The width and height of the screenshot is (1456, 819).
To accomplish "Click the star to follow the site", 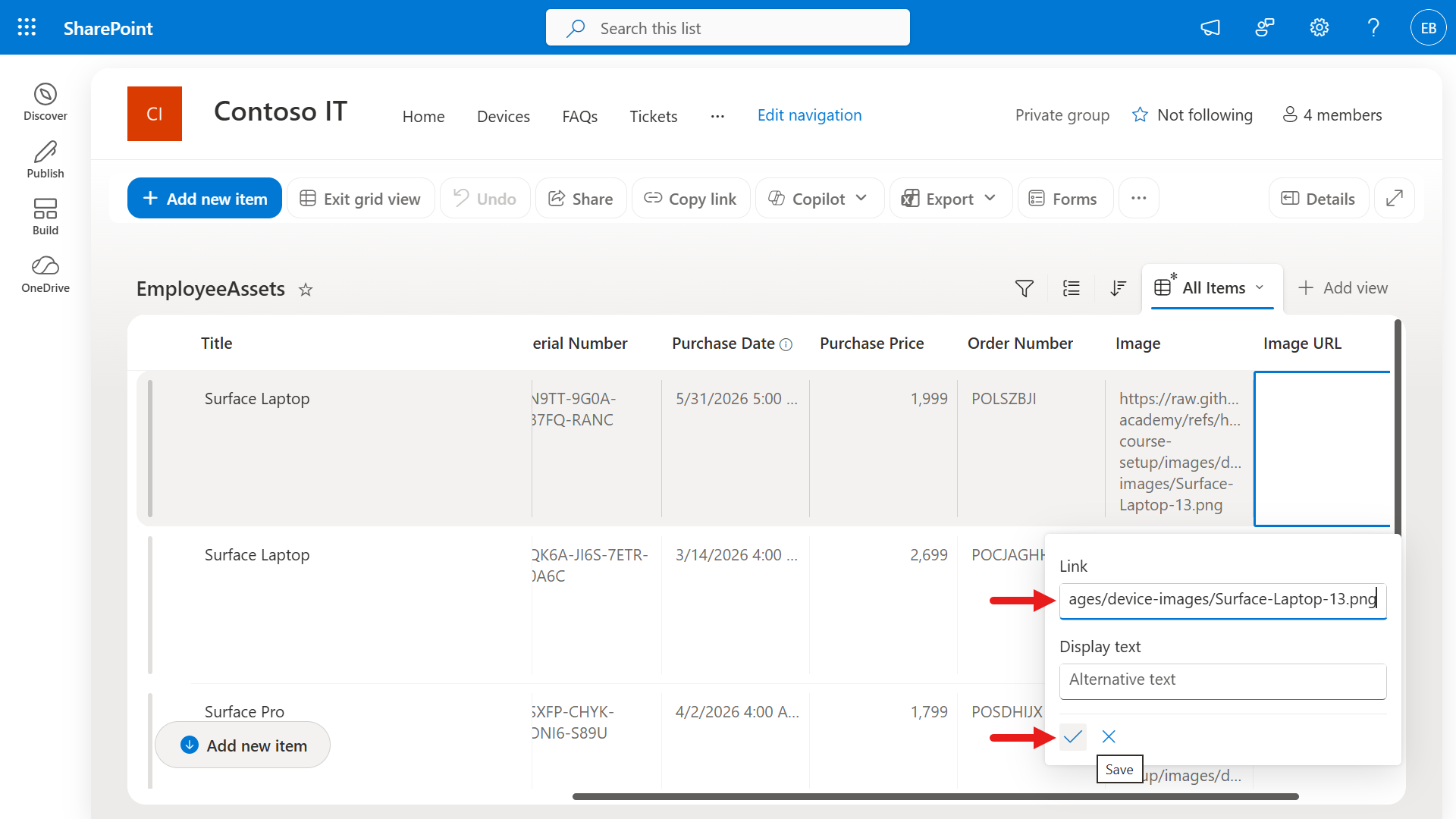I will (1140, 115).
